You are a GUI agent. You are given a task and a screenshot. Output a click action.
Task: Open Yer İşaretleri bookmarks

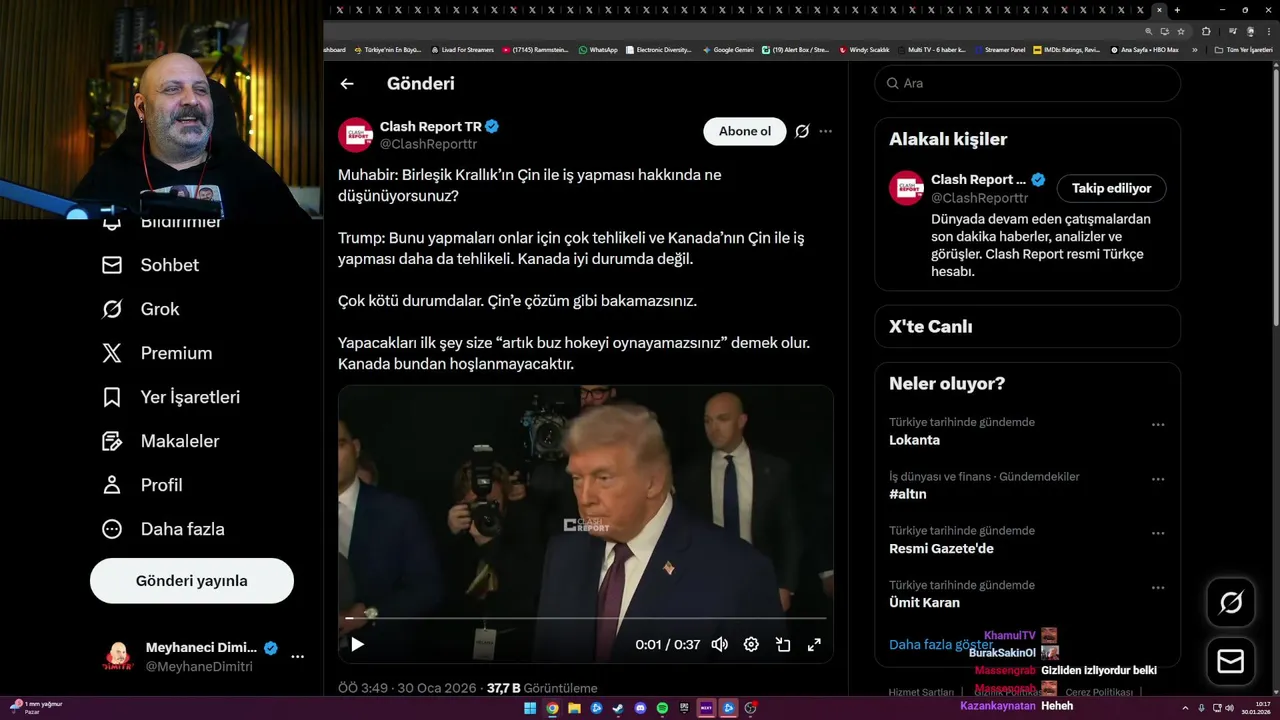click(171, 397)
